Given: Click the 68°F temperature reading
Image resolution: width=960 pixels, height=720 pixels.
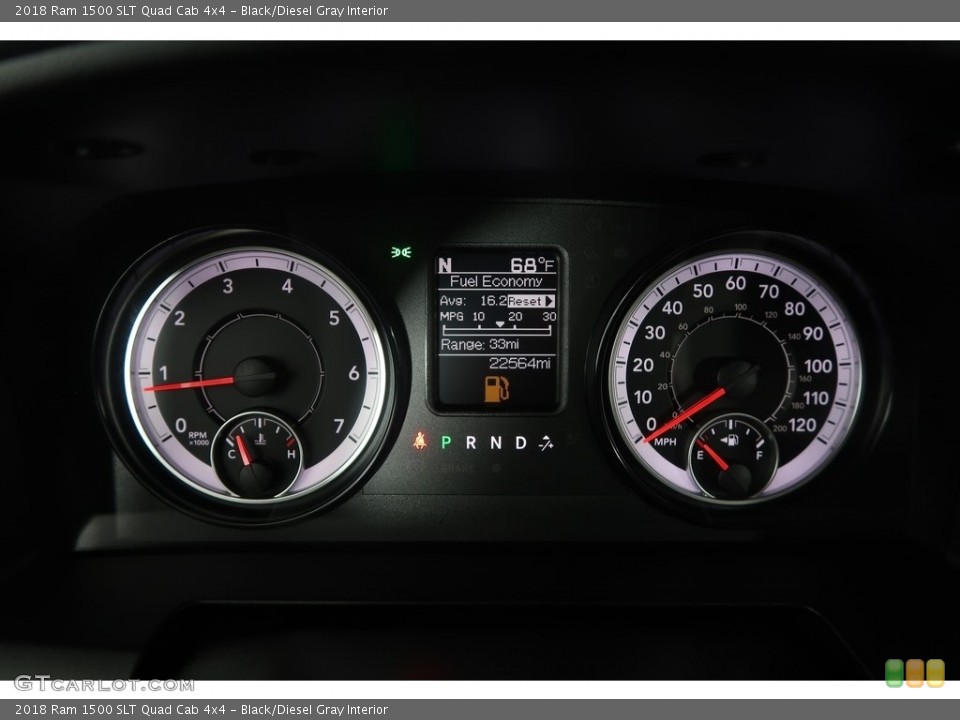Looking at the screenshot, I should [532, 264].
